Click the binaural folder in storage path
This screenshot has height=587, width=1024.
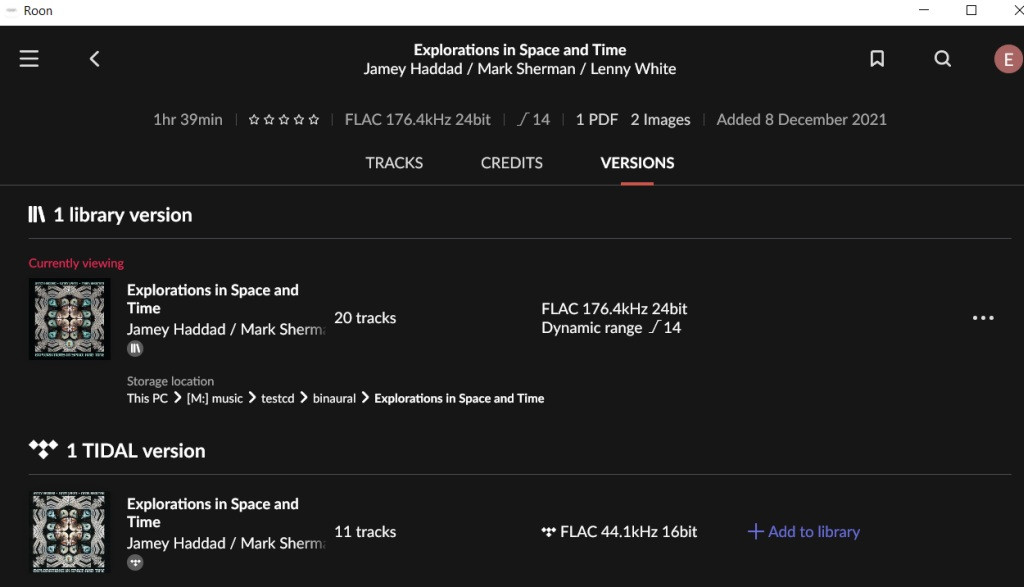coord(333,398)
